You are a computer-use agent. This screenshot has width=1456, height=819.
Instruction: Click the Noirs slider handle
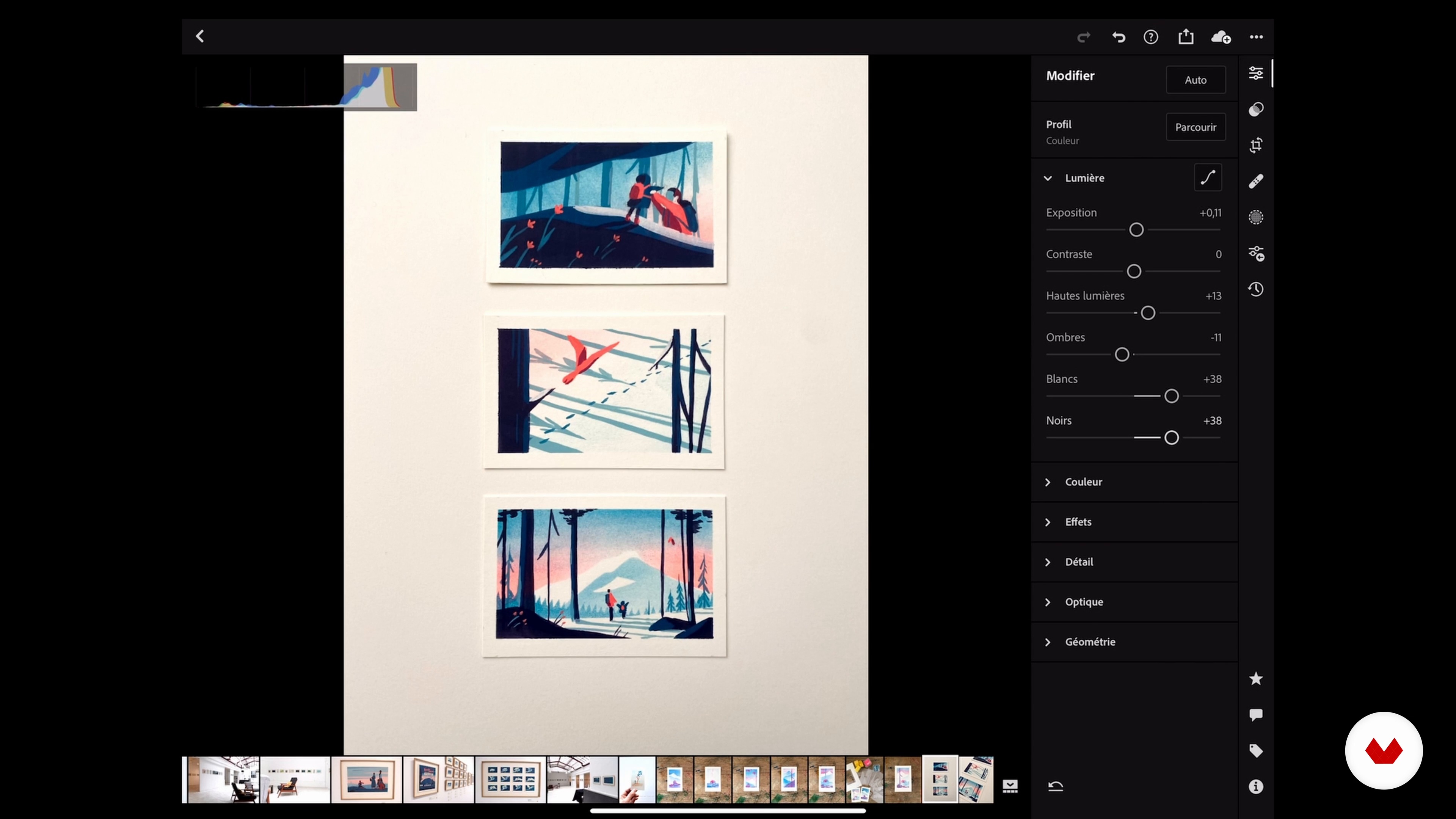point(1172,438)
